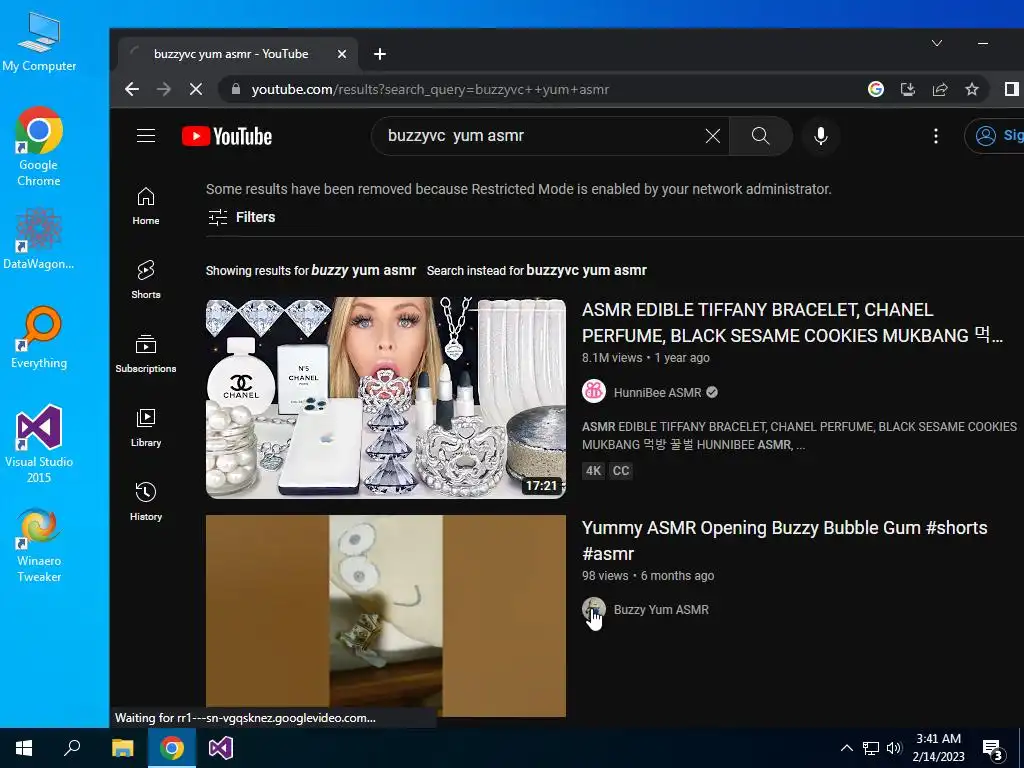
Task: Go back using Chrome's back arrow
Action: tap(132, 89)
